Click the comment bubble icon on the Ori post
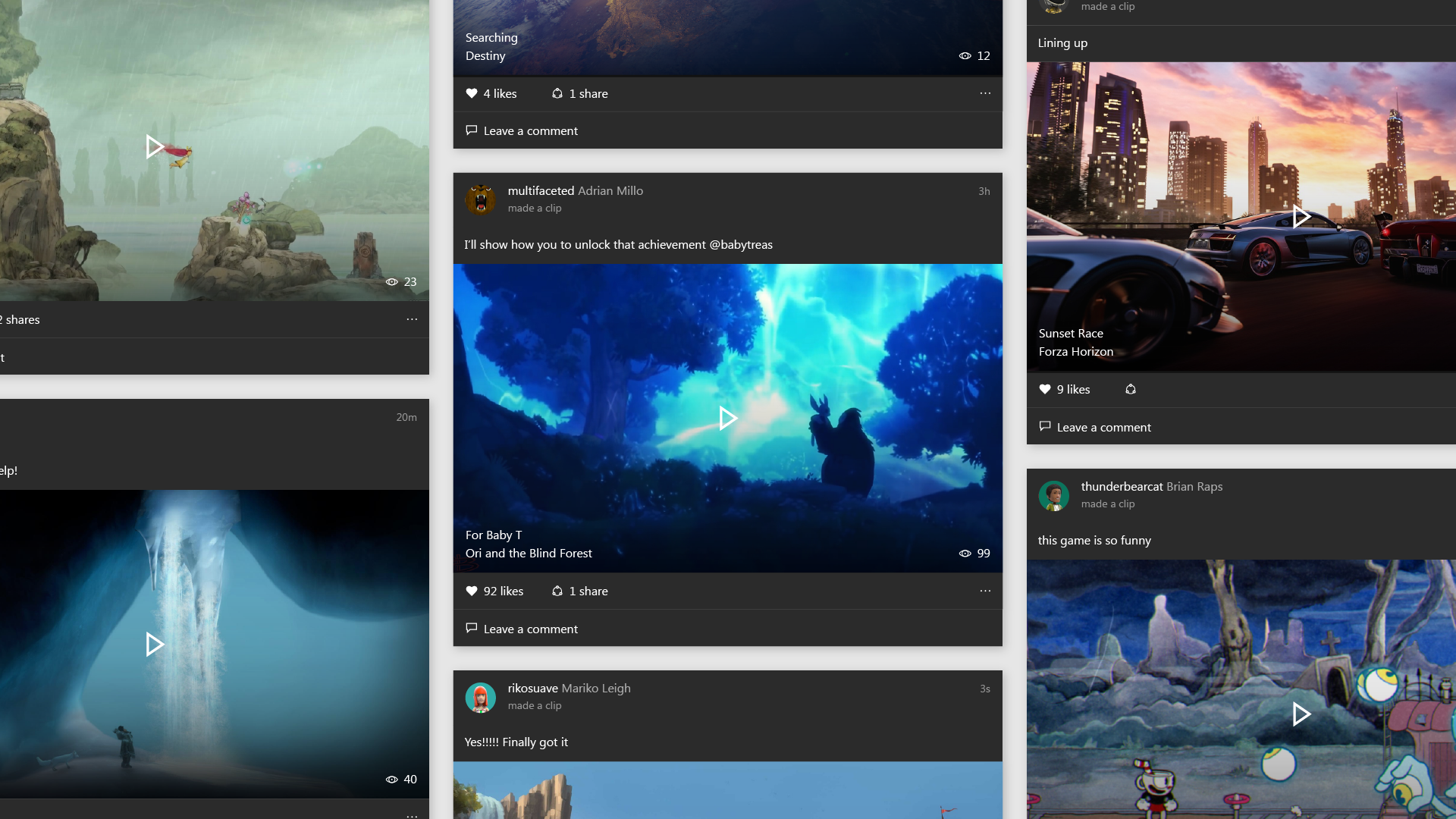This screenshot has width=1456, height=819. (x=471, y=628)
